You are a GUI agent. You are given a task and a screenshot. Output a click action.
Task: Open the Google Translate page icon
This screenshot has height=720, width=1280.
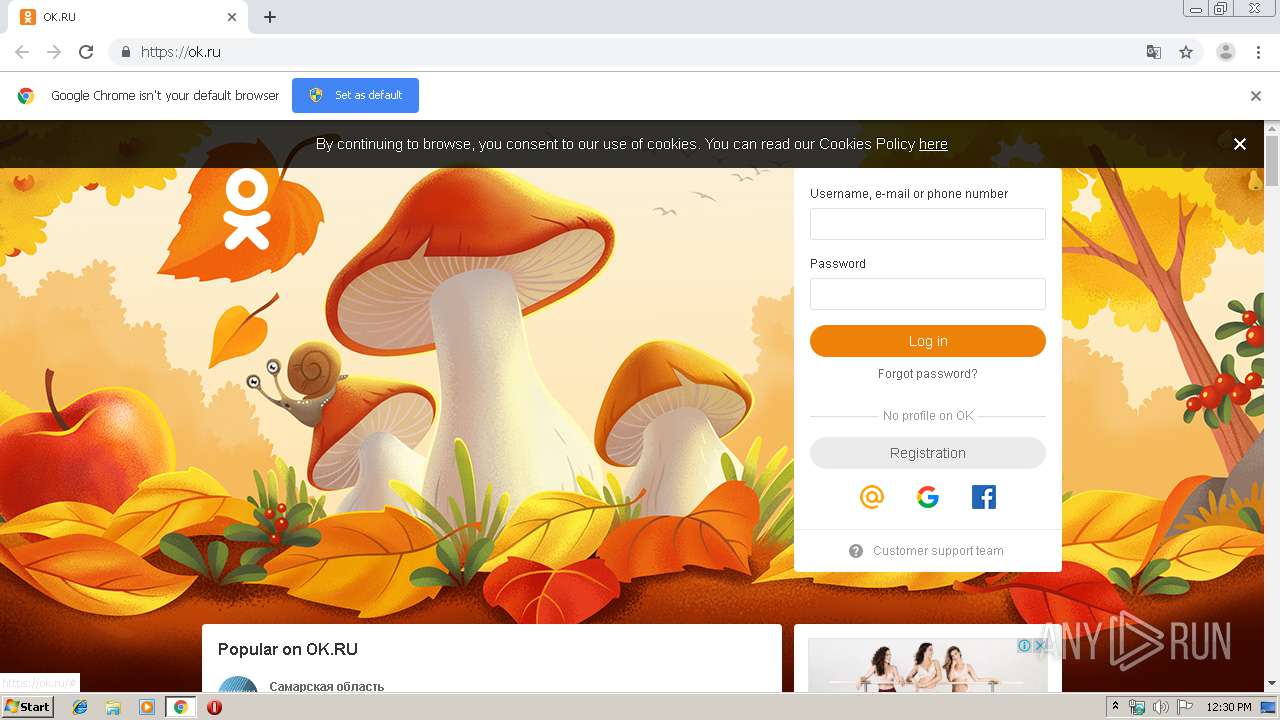(1154, 52)
